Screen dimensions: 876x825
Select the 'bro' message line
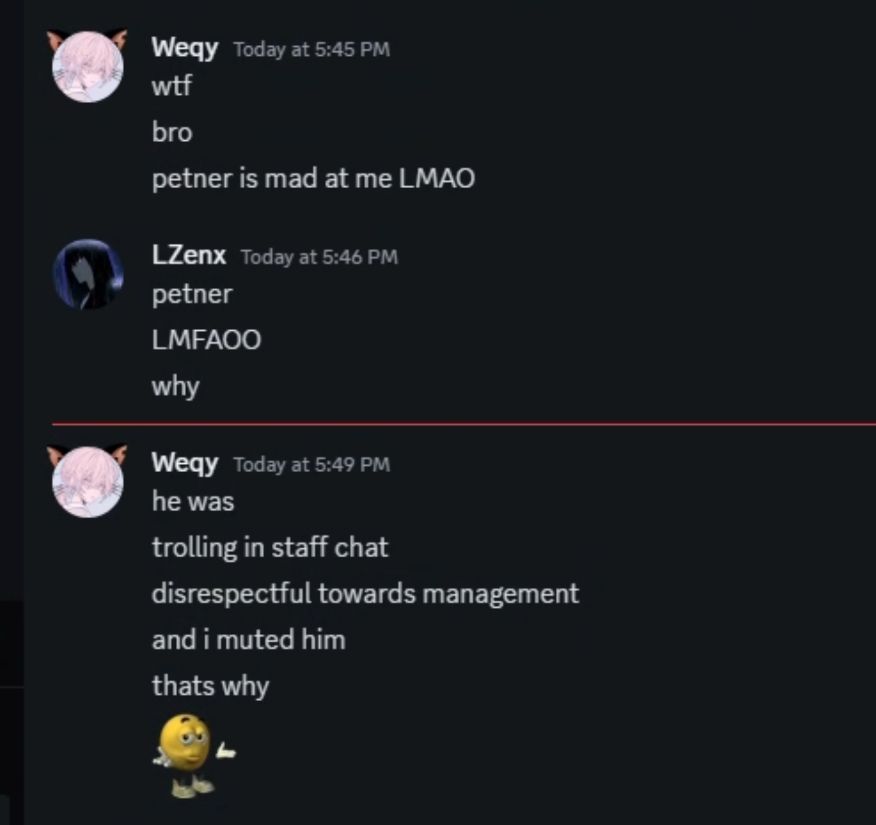pyautogui.click(x=172, y=132)
